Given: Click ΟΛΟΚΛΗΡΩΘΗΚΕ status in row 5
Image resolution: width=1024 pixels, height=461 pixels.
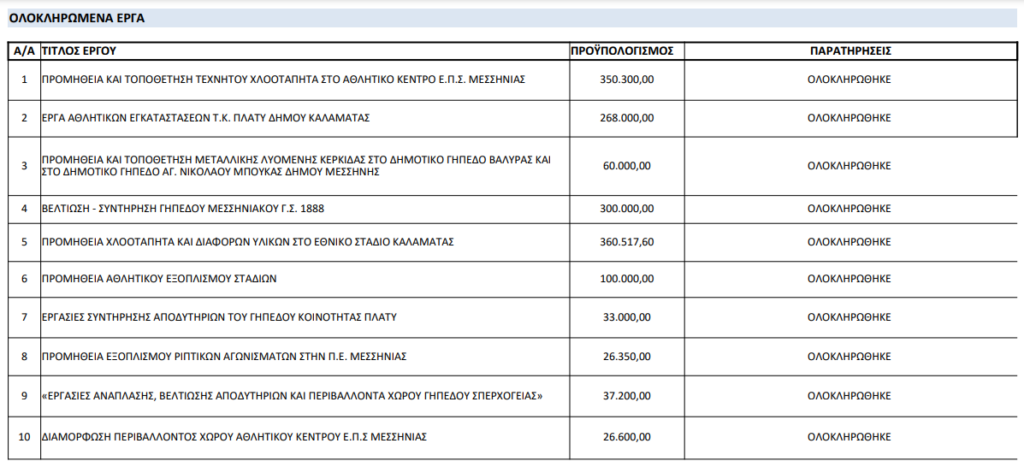Looking at the screenshot, I should pos(849,242).
